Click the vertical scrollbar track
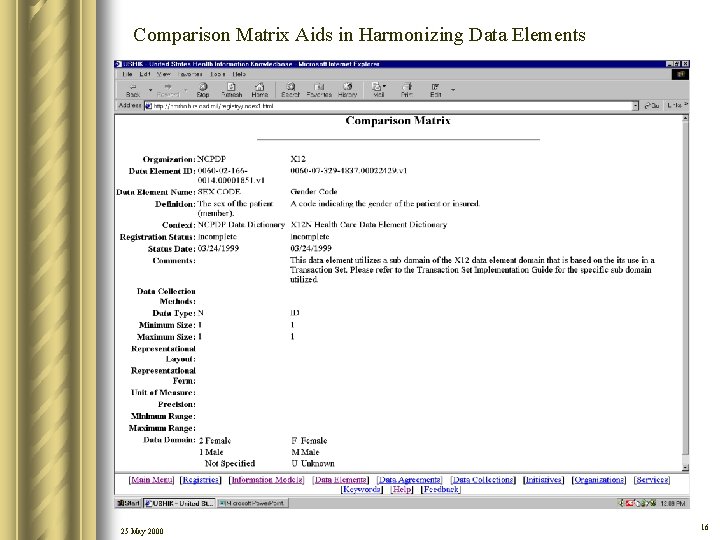This screenshot has height=540, width=720. coord(685,459)
